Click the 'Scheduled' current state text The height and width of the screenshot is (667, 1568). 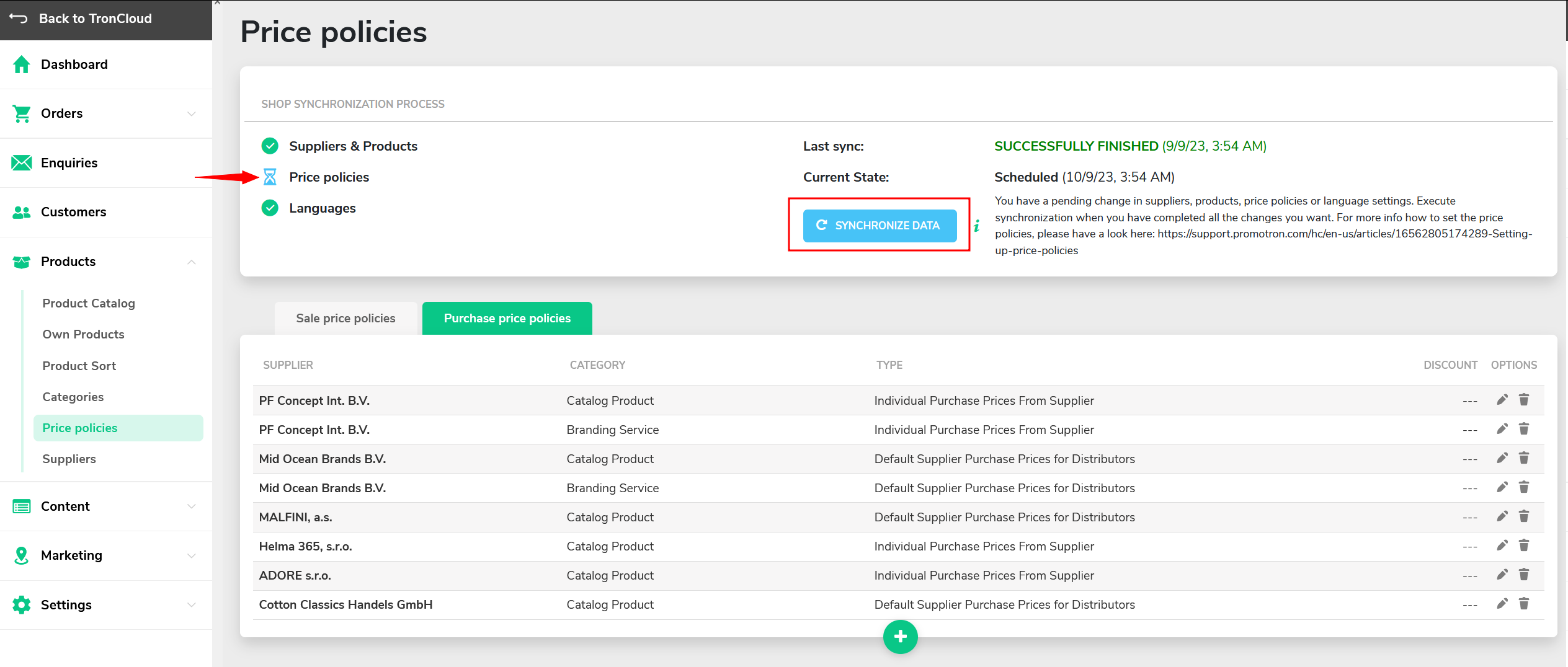click(x=1026, y=177)
